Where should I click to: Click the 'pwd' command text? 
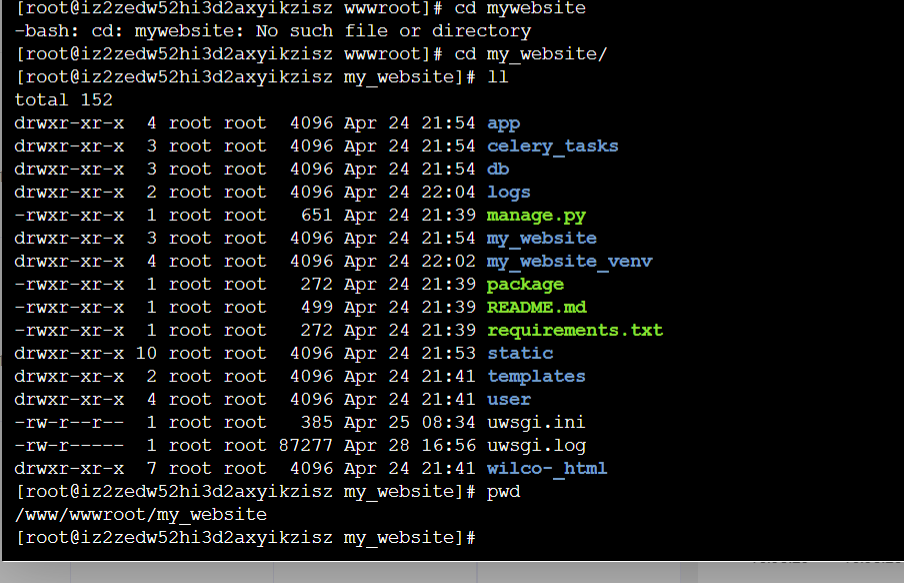tap(503, 492)
